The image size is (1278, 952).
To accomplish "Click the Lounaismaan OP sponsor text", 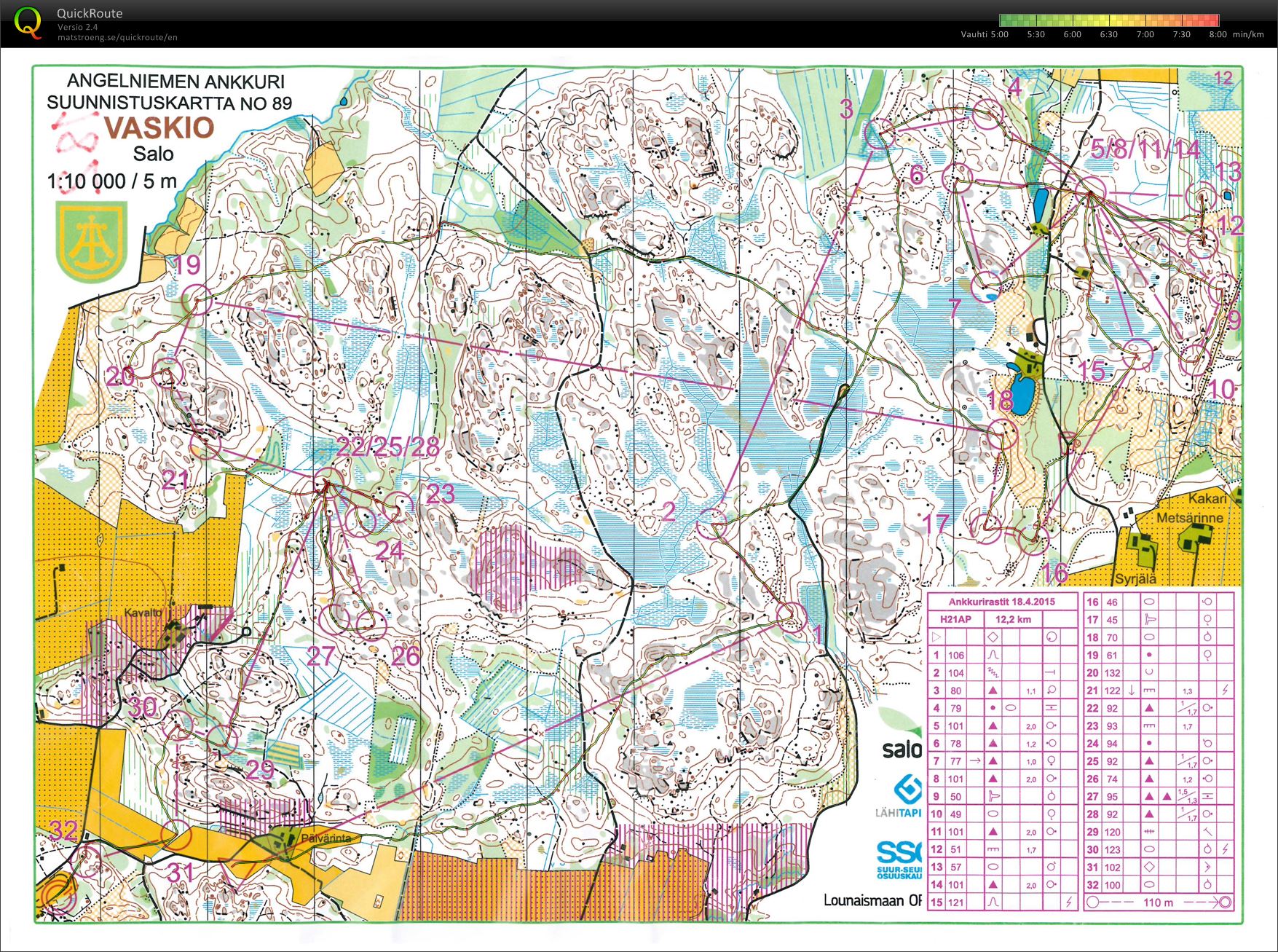I will coord(872,900).
